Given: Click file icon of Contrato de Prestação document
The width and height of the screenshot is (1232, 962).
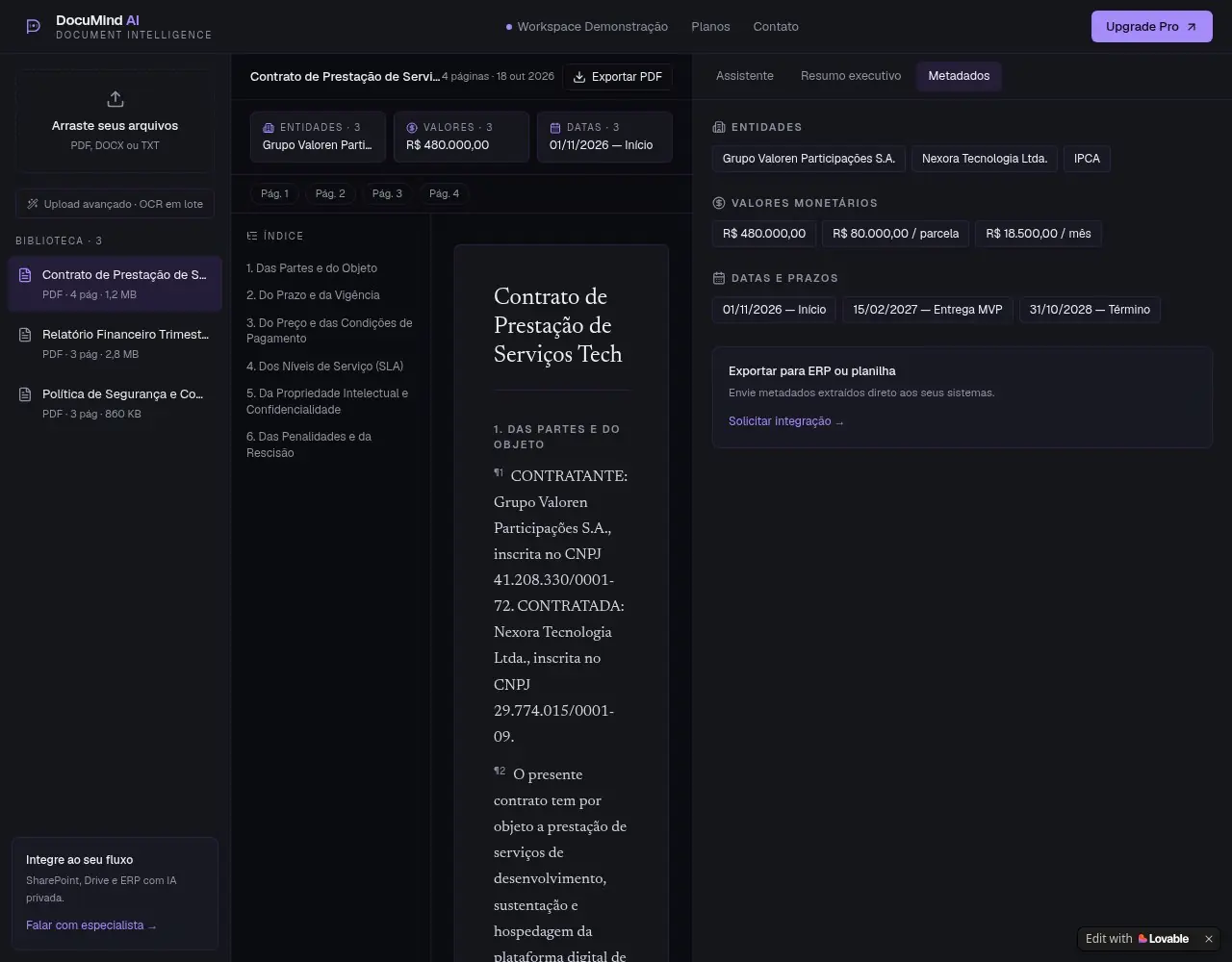Looking at the screenshot, I should 25,275.
